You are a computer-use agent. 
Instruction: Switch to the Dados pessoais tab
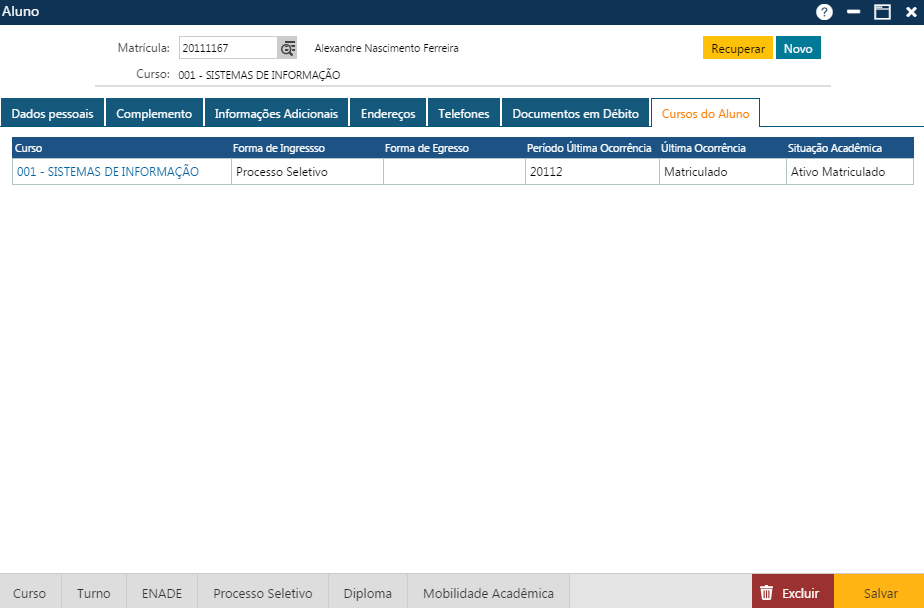[52, 113]
